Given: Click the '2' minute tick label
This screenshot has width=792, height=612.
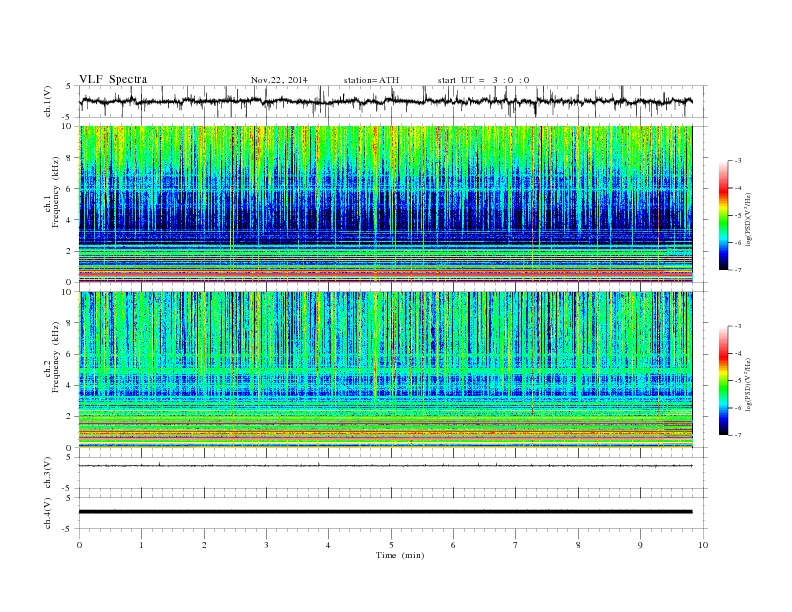Looking at the screenshot, I should (204, 545).
